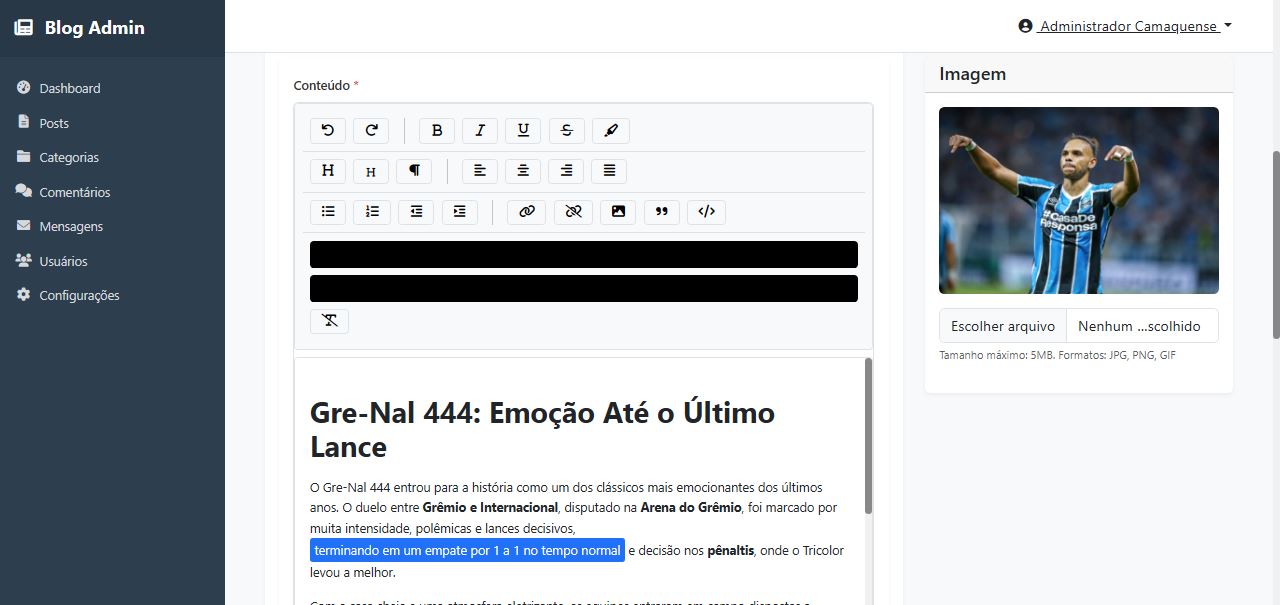Align text to the right

pos(566,171)
